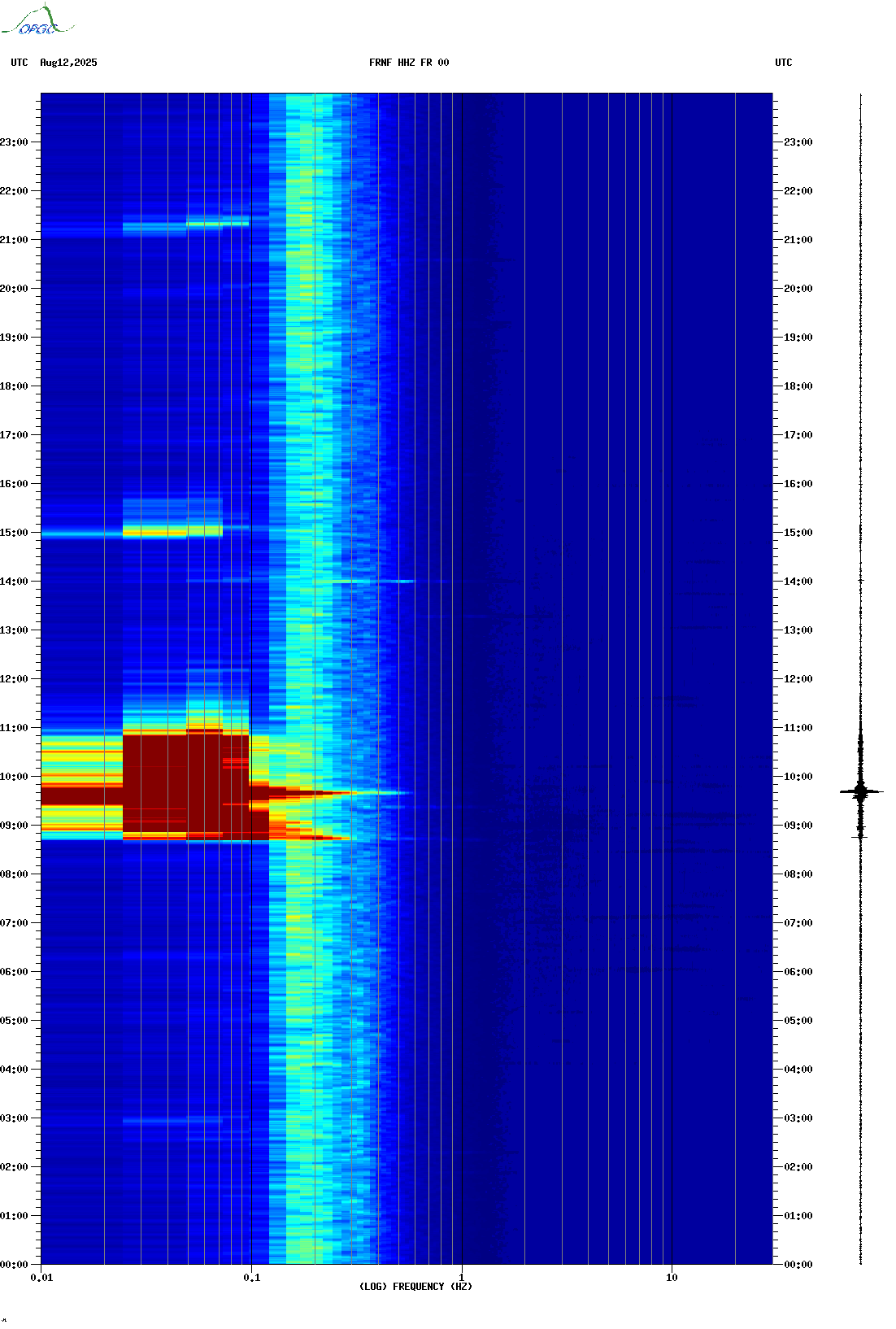The width and height of the screenshot is (896, 1329).
Task: Click the UTC label beside the date
Action: [x=20, y=63]
